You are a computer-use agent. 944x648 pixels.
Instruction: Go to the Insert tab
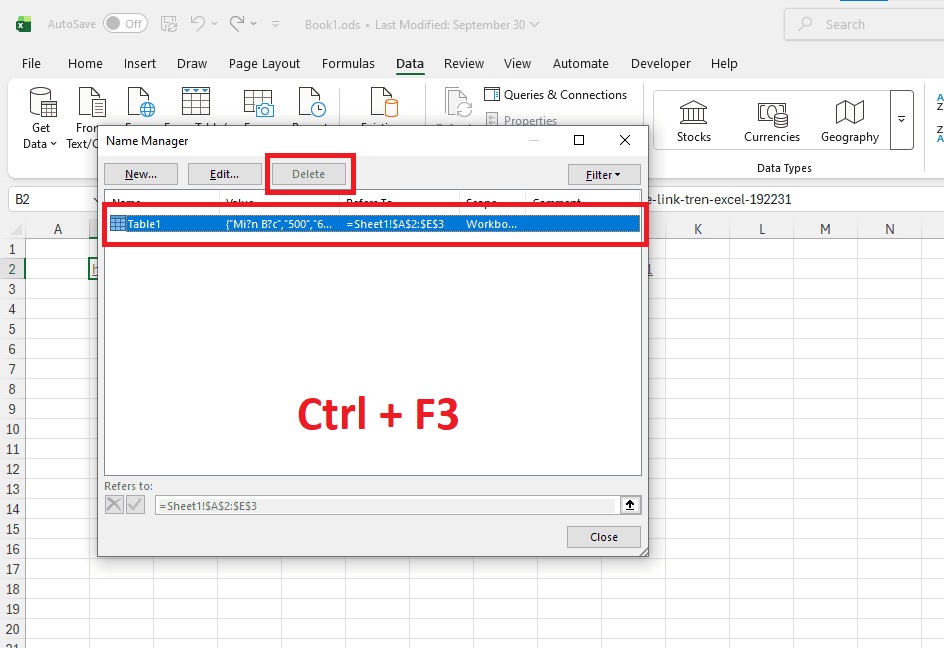point(140,63)
